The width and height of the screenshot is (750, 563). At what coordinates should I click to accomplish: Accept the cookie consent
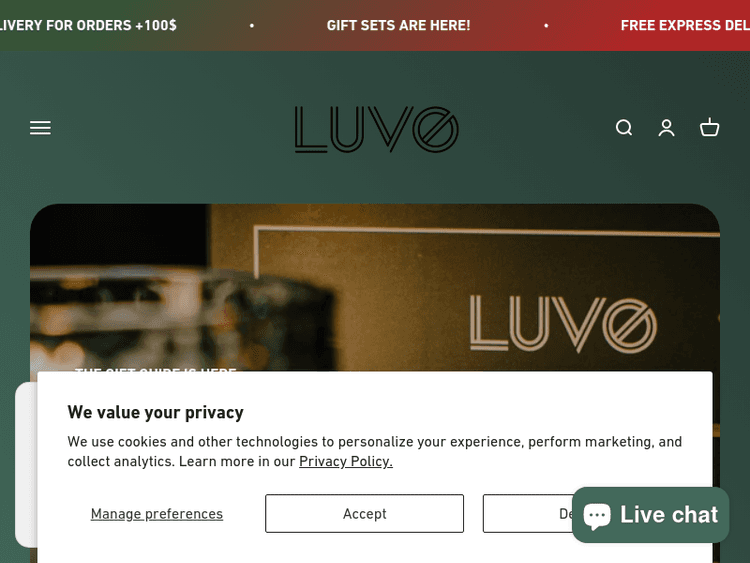pyautogui.click(x=364, y=514)
